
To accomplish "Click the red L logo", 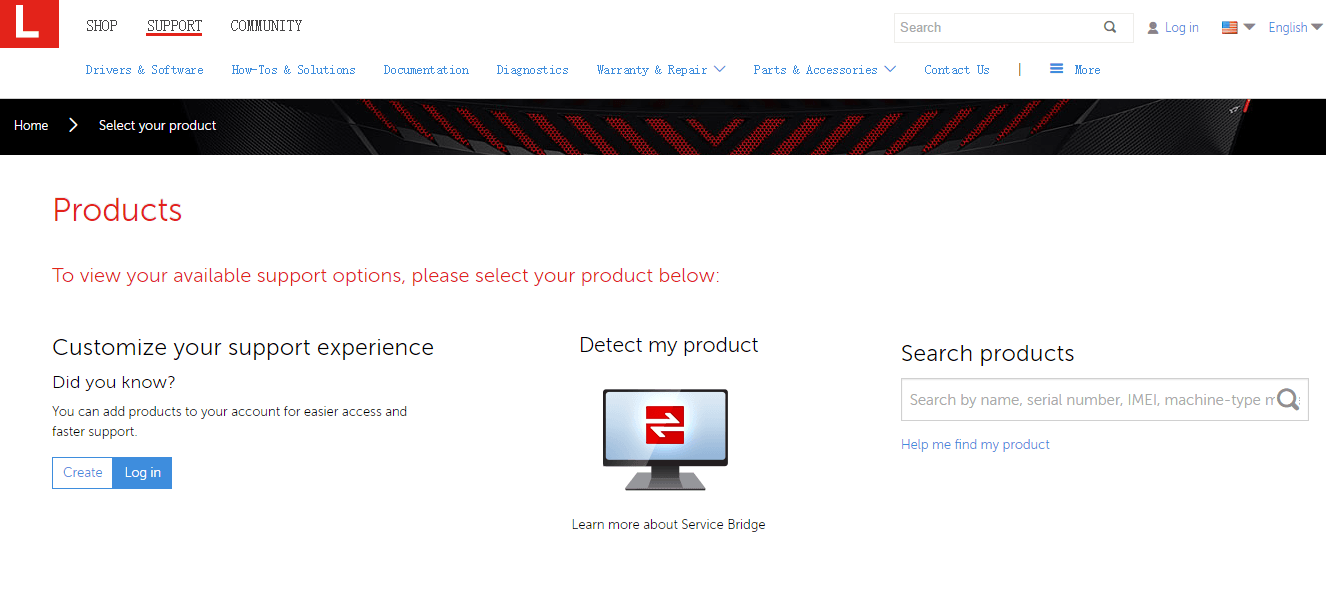I will click(29, 24).
